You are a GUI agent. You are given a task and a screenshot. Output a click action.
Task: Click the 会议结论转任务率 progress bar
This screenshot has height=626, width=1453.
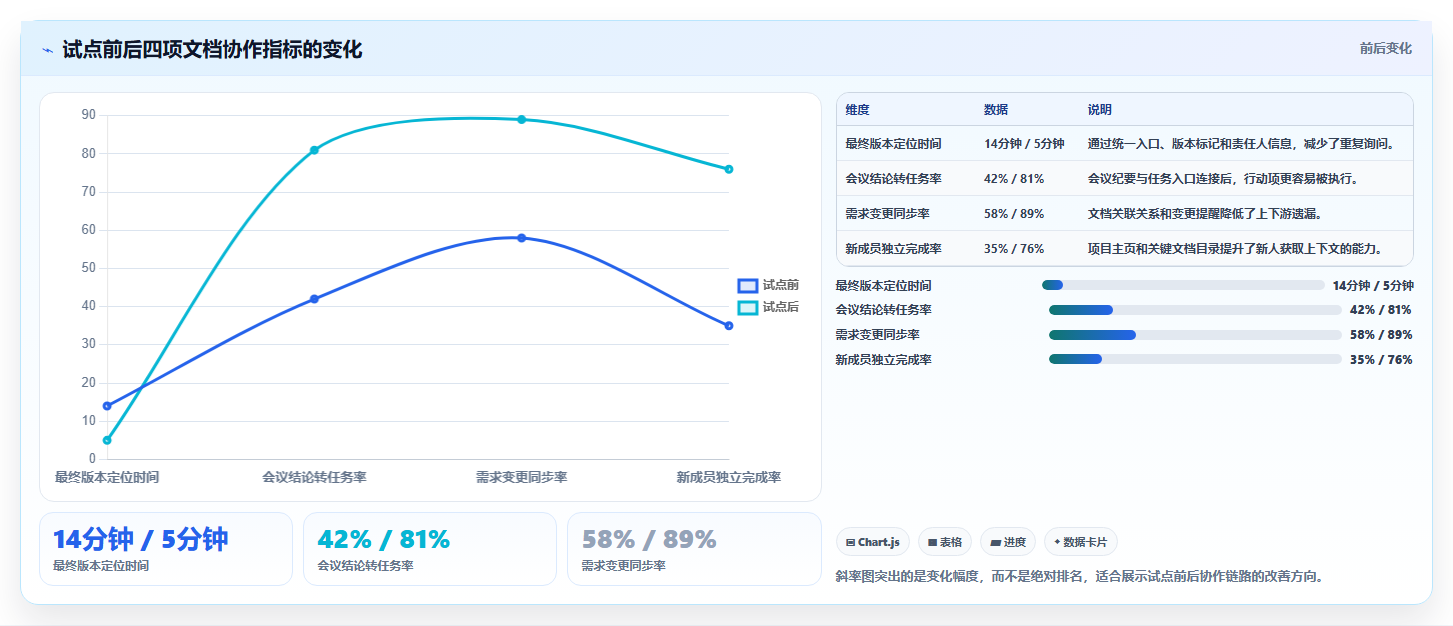click(1195, 310)
